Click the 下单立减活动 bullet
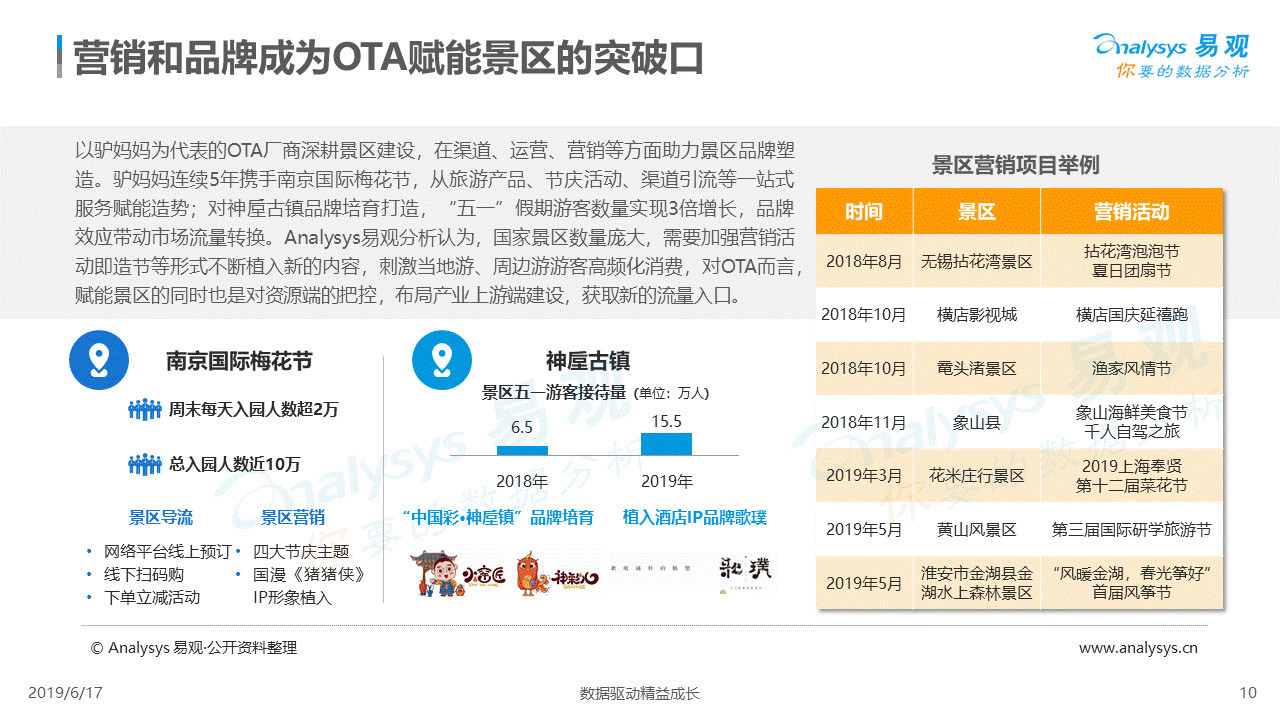The height and width of the screenshot is (720, 1280). [152, 597]
